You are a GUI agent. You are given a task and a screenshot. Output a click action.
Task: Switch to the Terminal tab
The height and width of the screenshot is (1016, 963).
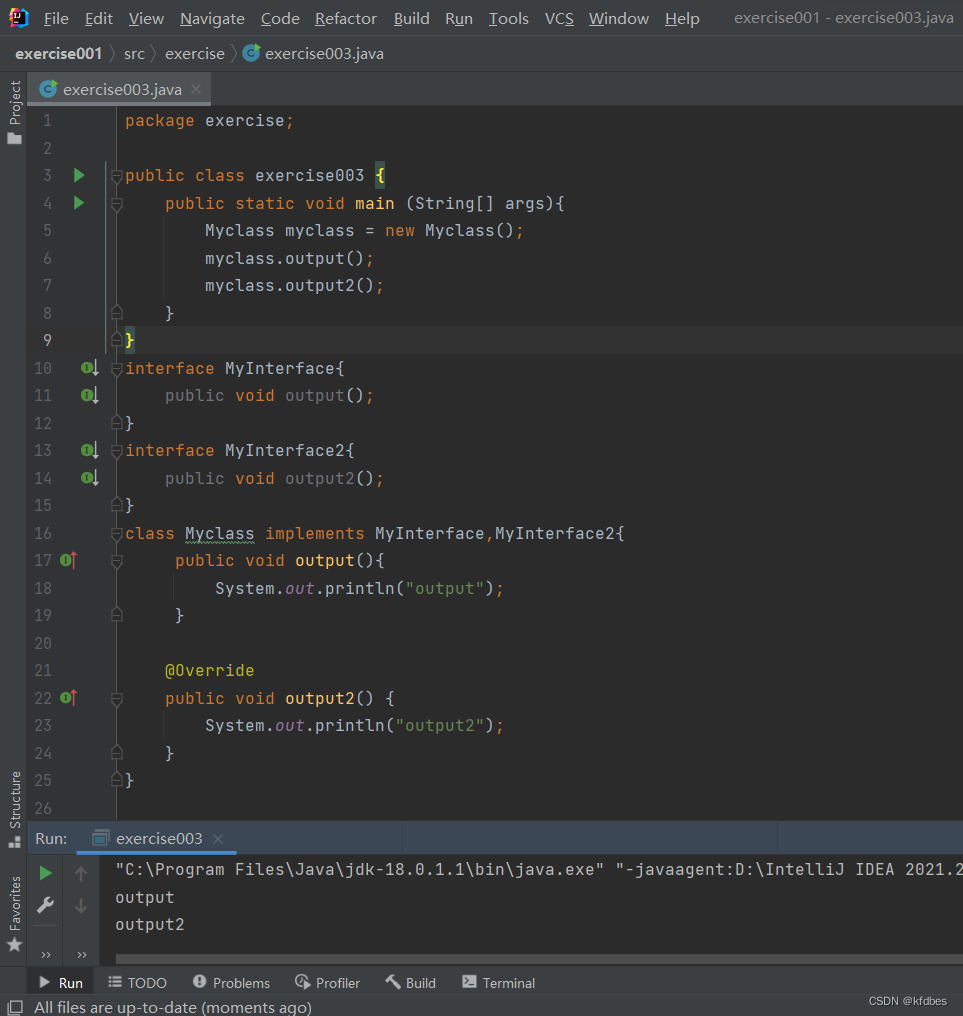(x=498, y=983)
